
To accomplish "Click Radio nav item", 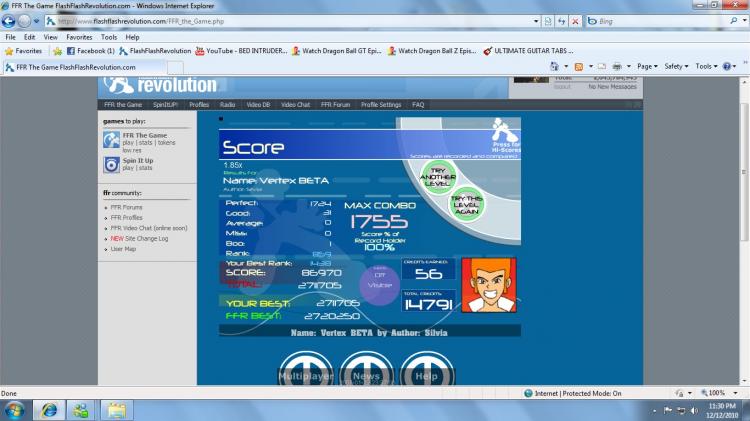I will [x=228, y=105].
